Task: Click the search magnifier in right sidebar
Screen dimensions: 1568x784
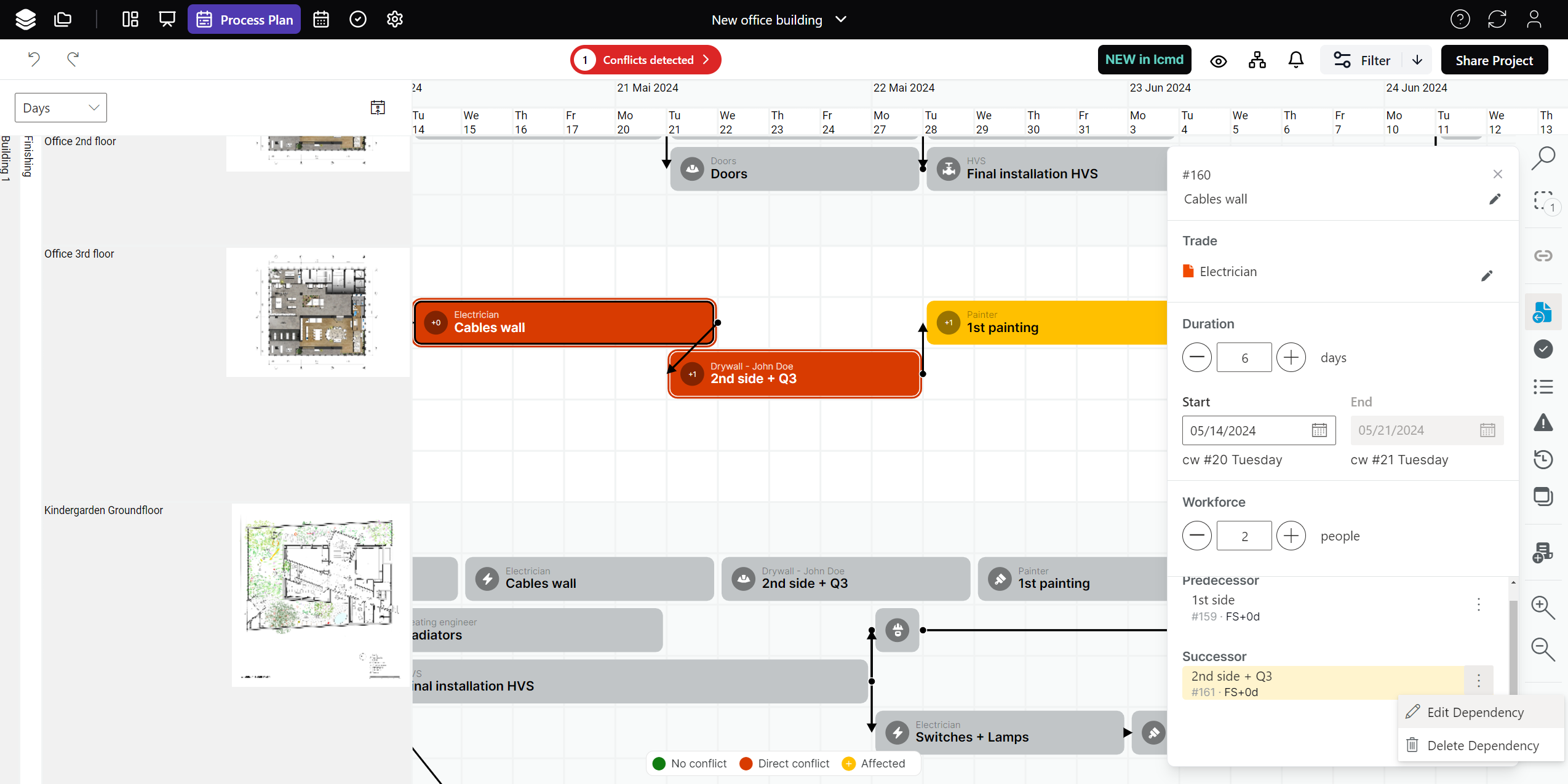Action: [x=1543, y=158]
